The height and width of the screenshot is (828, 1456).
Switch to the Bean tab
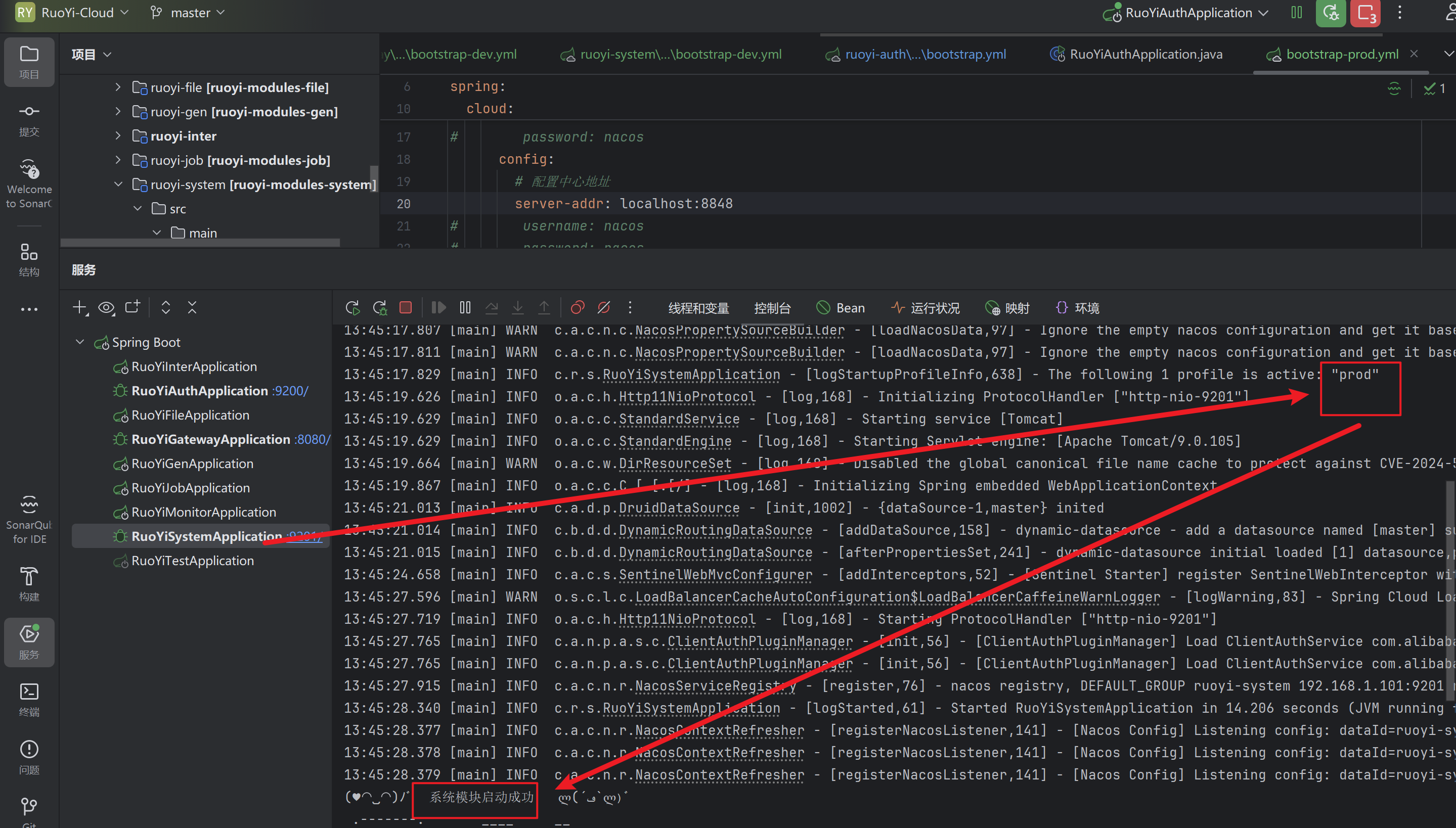pos(841,308)
